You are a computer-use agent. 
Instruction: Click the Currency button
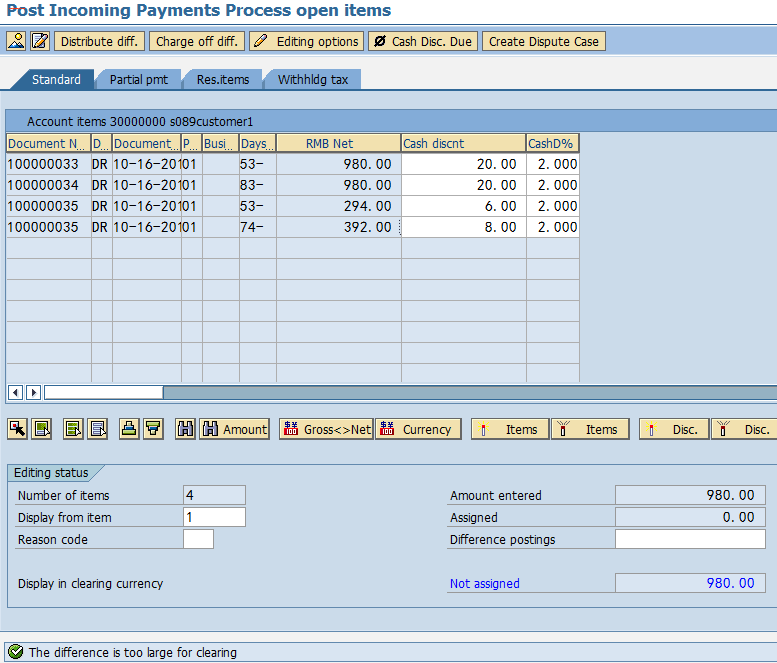coord(418,429)
